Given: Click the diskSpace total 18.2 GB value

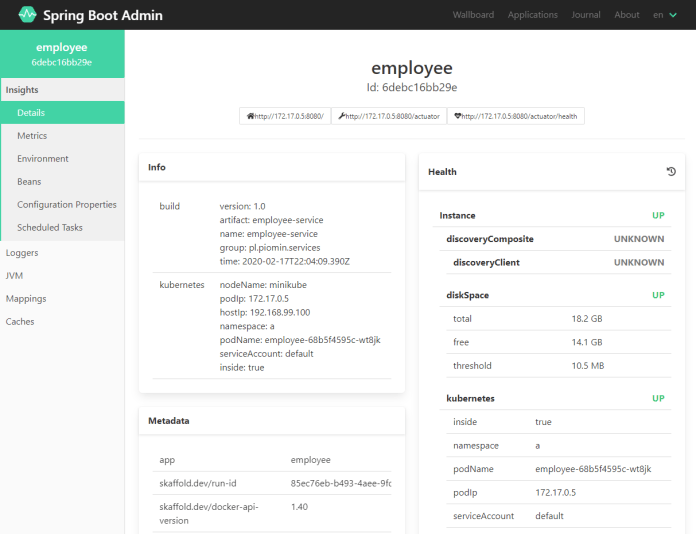Looking at the screenshot, I should click(587, 319).
